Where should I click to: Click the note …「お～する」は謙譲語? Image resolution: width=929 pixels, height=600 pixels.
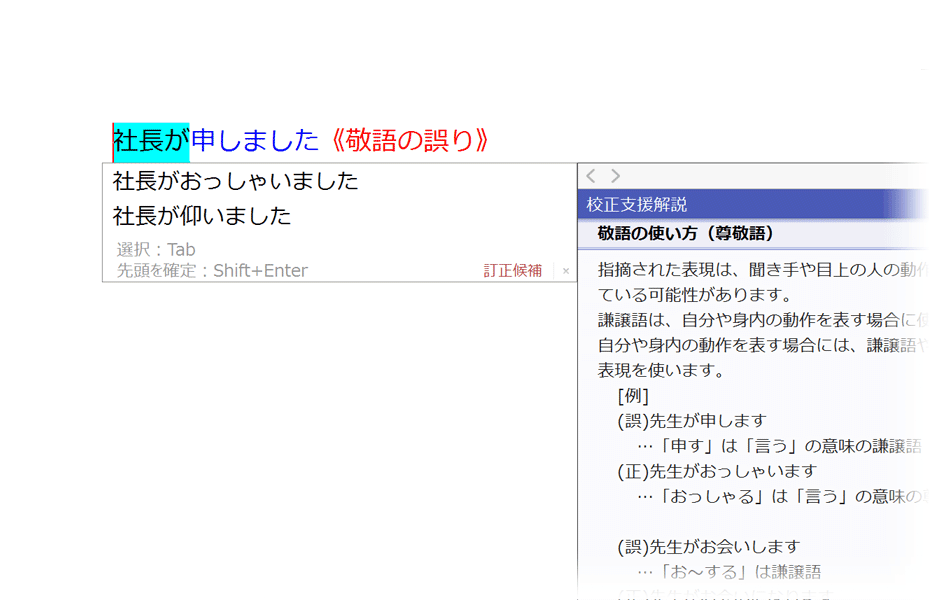click(x=729, y=572)
